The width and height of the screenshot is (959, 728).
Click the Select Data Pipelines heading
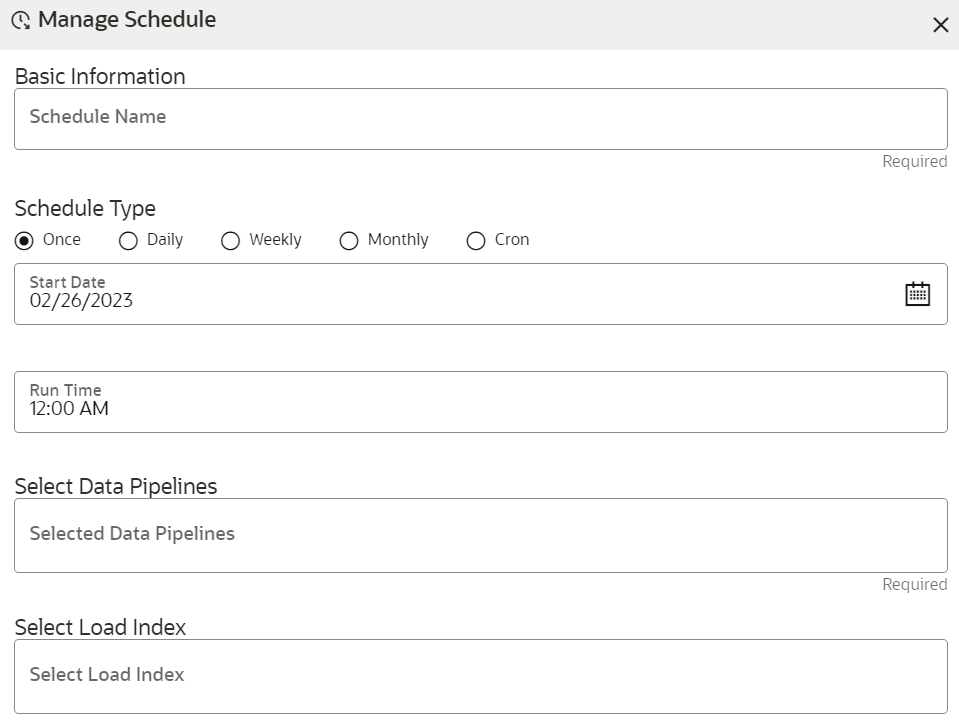pos(116,486)
